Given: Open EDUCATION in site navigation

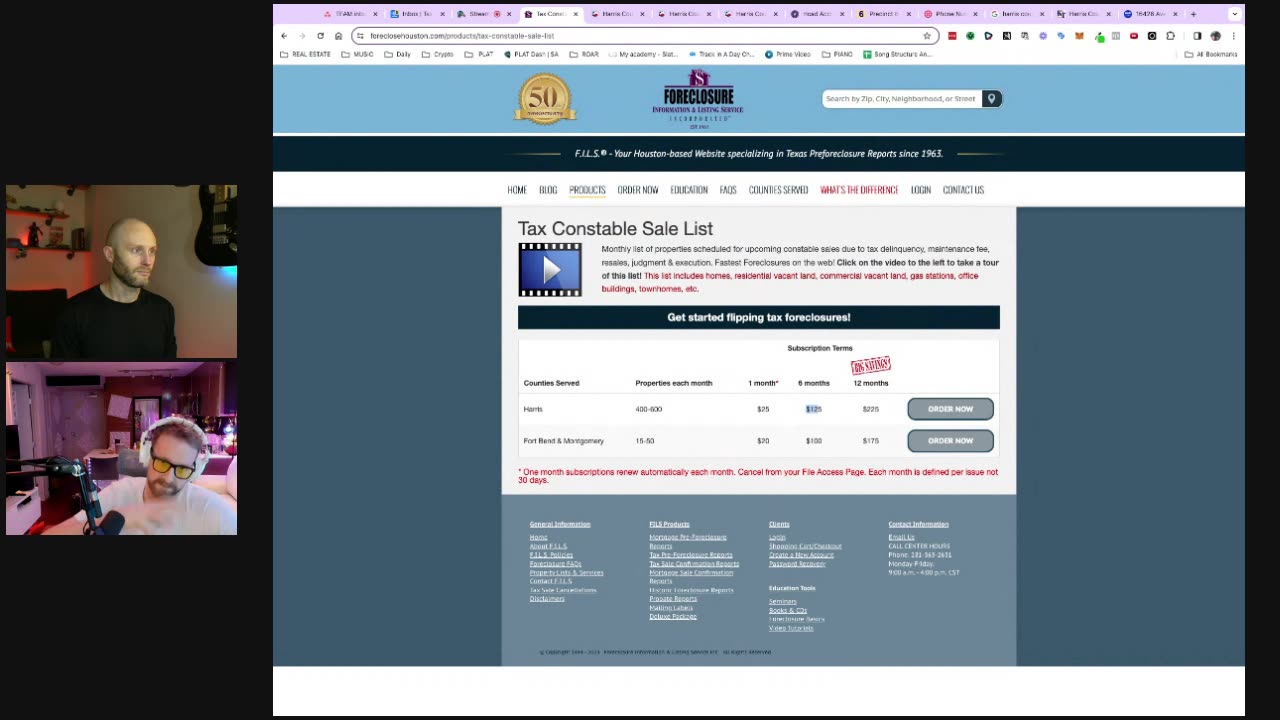Looking at the screenshot, I should click(689, 190).
